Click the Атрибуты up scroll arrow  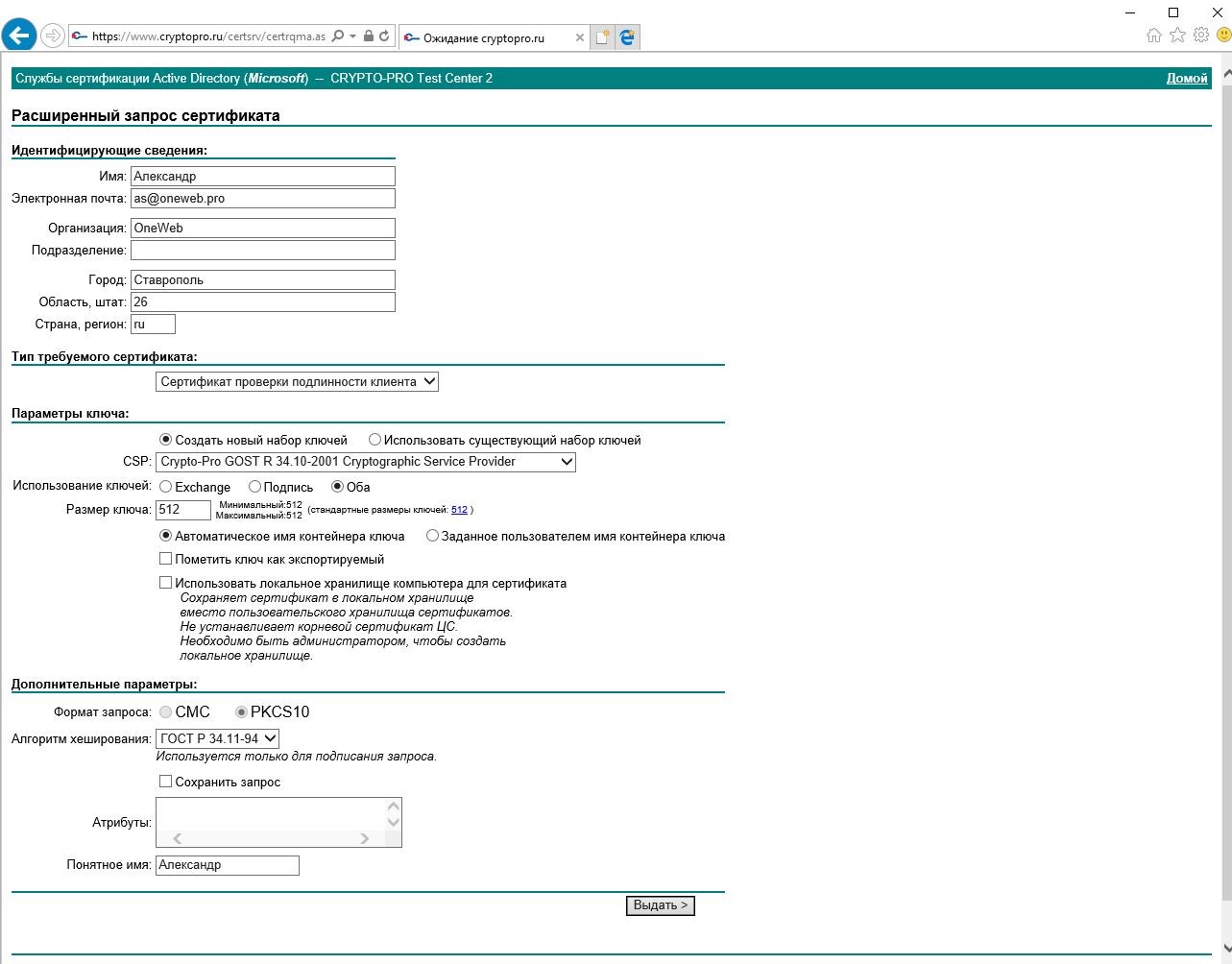[x=393, y=807]
